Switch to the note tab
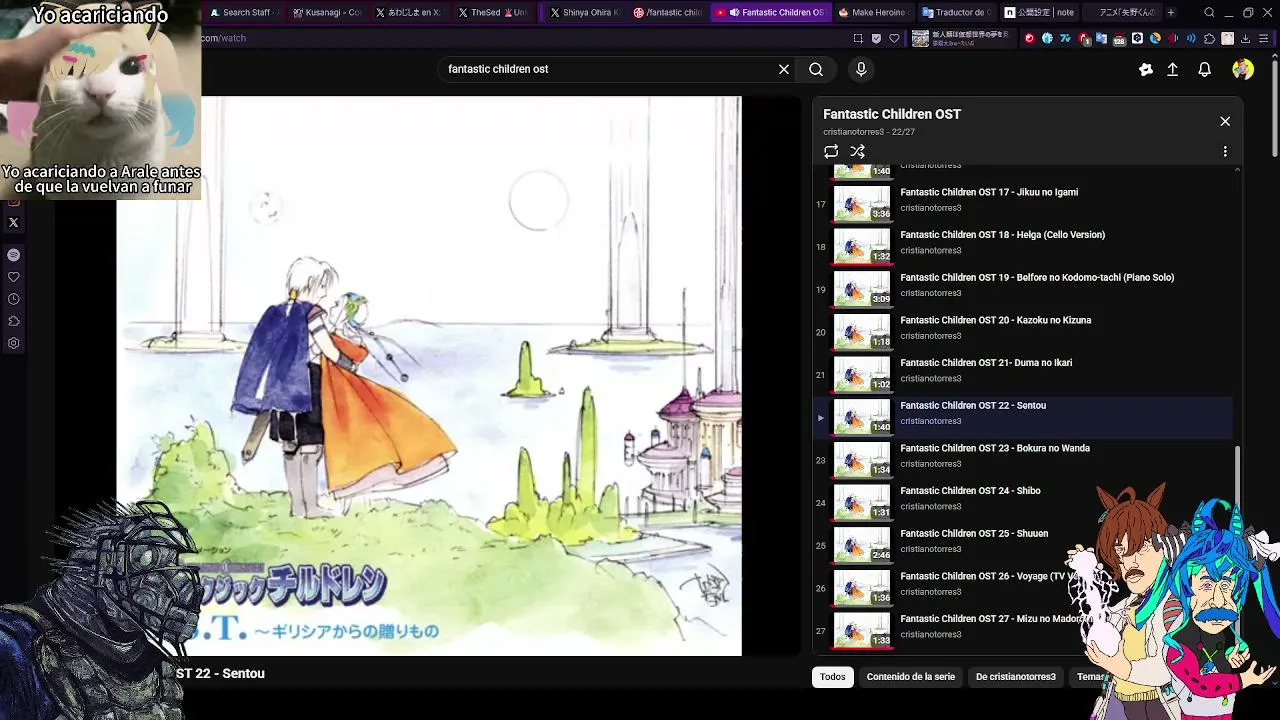The width and height of the screenshot is (1280, 720). click(1039, 12)
